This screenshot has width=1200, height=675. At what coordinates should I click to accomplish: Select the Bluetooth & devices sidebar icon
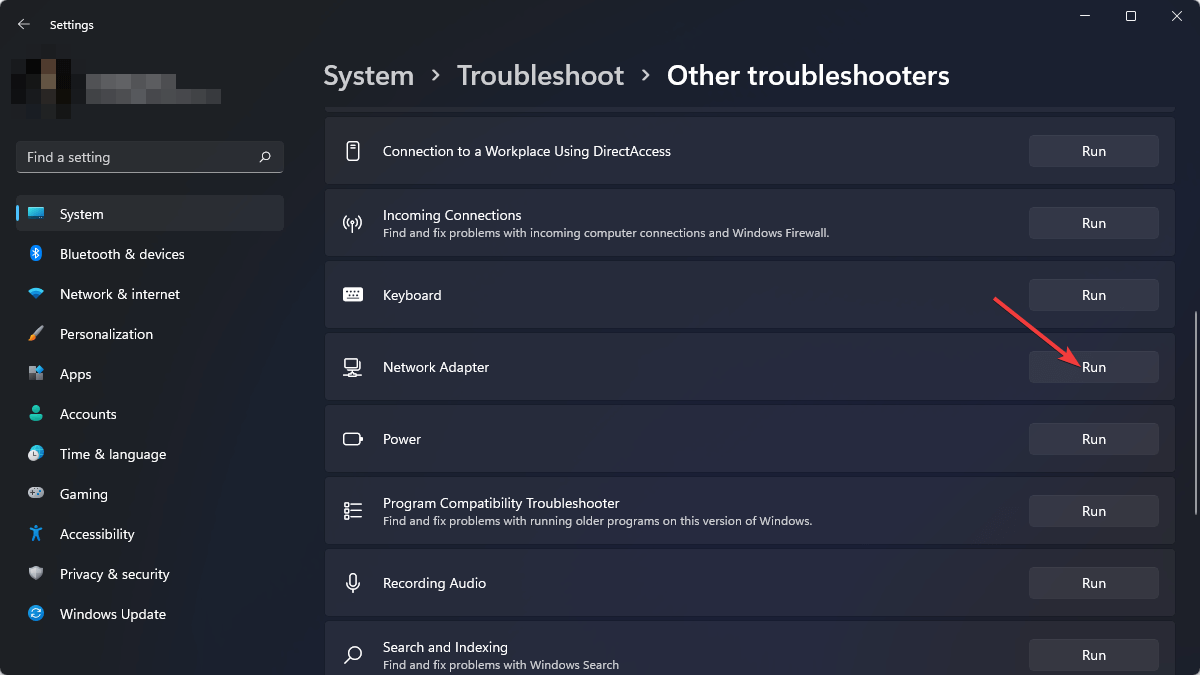click(x=37, y=254)
